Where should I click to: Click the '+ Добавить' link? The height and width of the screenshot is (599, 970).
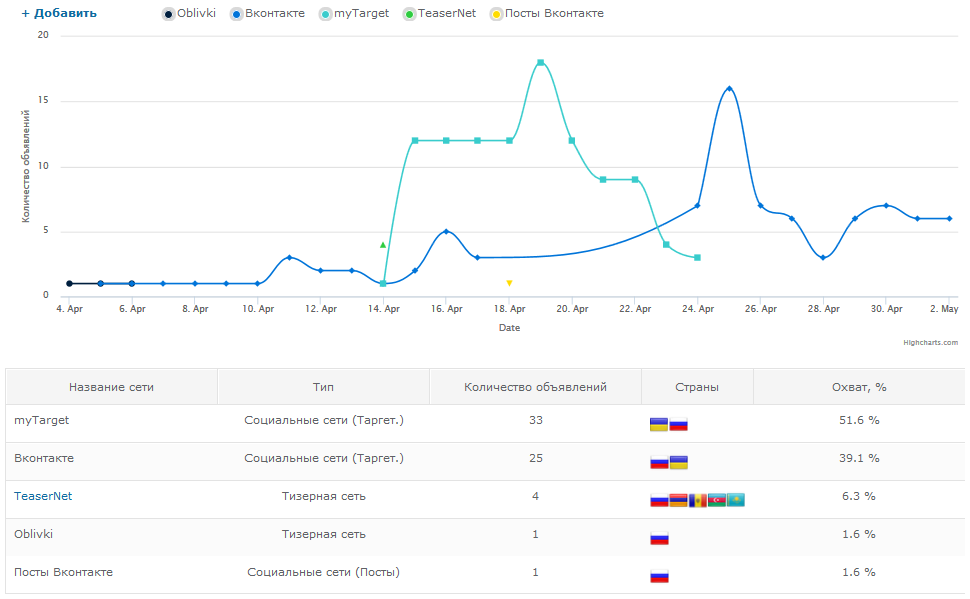(x=59, y=13)
